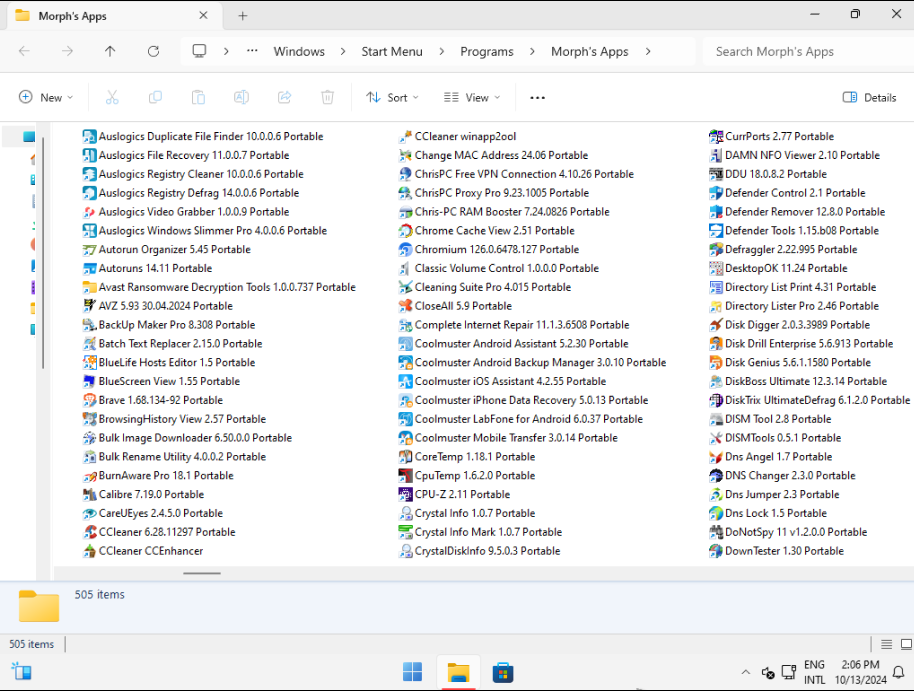Screen dimensions: 914x691
Task: Click the CCleaner CCEnhancer icon
Action: click(89, 551)
